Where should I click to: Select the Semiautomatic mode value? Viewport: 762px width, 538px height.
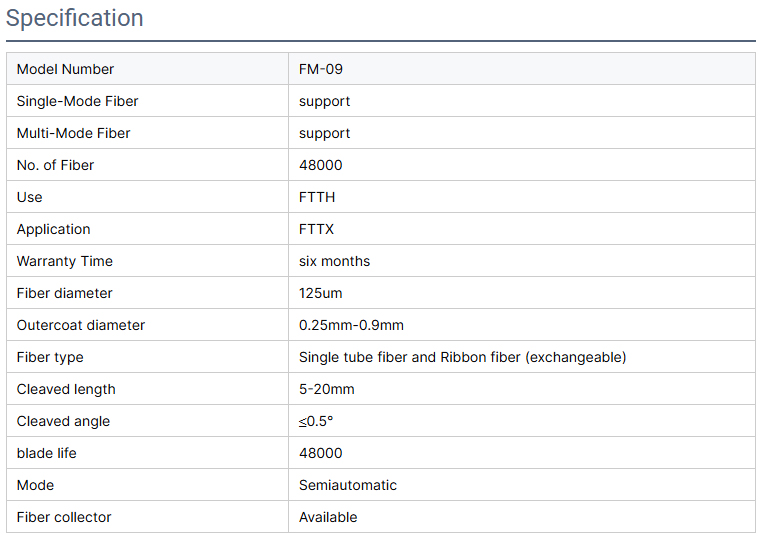[347, 485]
